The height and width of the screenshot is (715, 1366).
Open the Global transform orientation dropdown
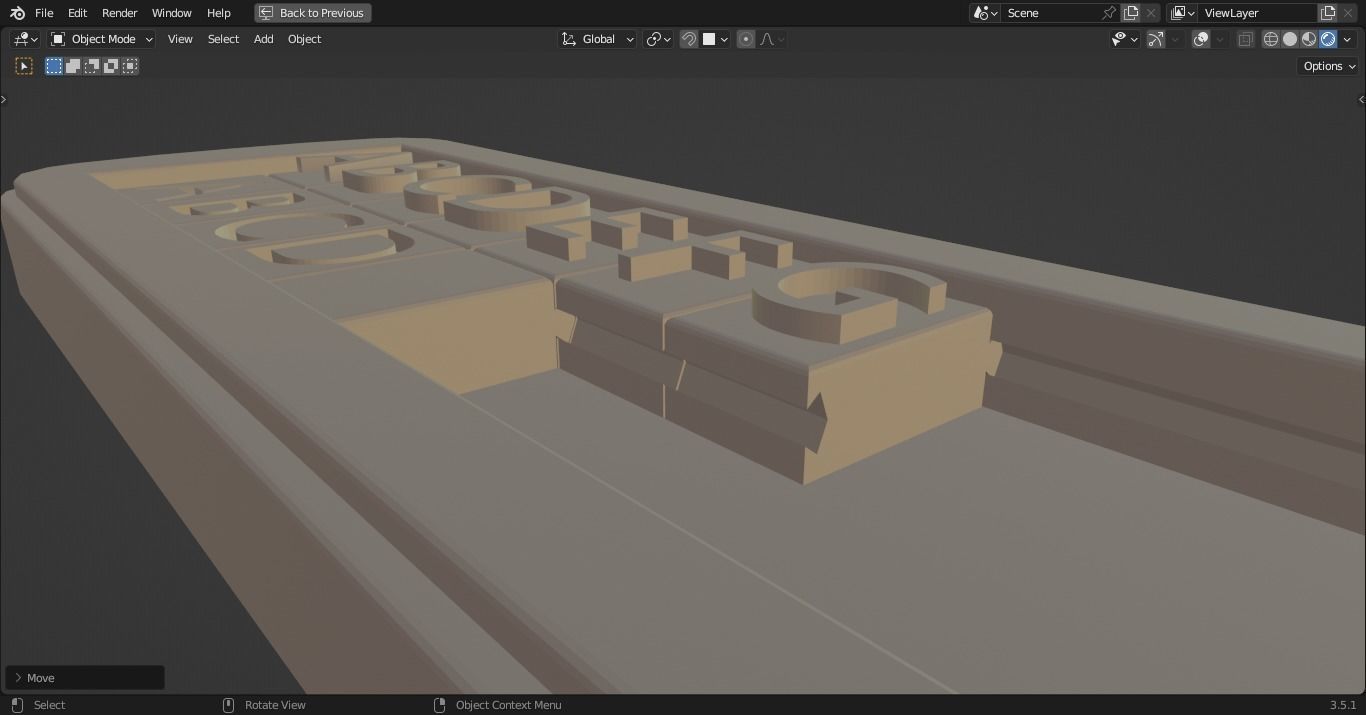597,39
